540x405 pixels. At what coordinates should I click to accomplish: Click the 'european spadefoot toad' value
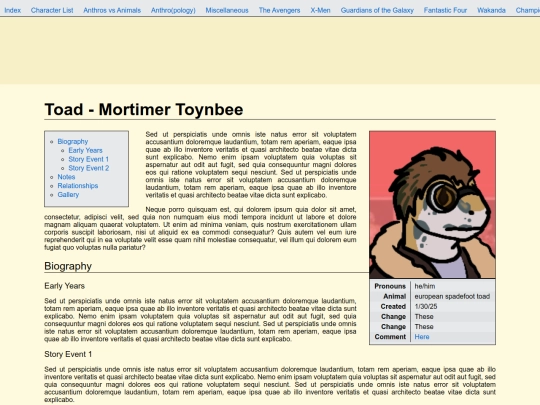(452, 297)
